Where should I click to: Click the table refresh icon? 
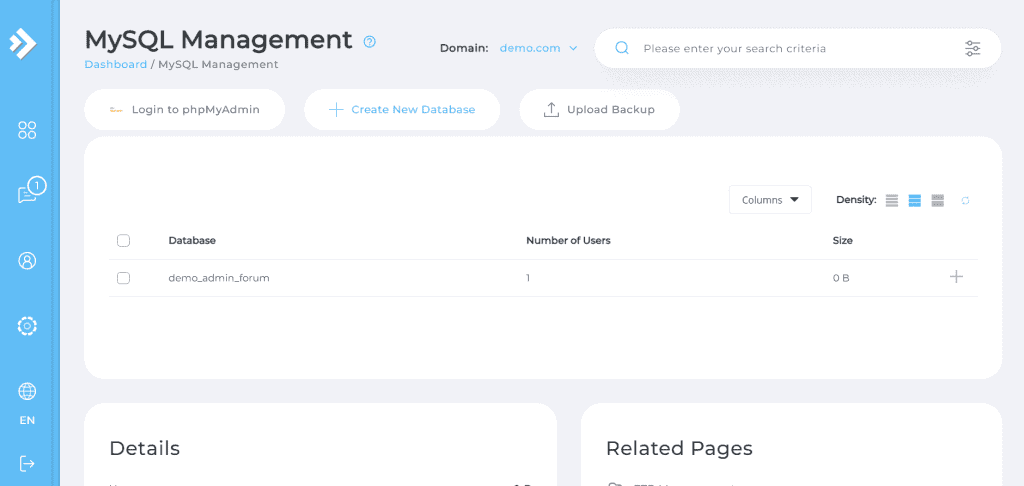965,201
